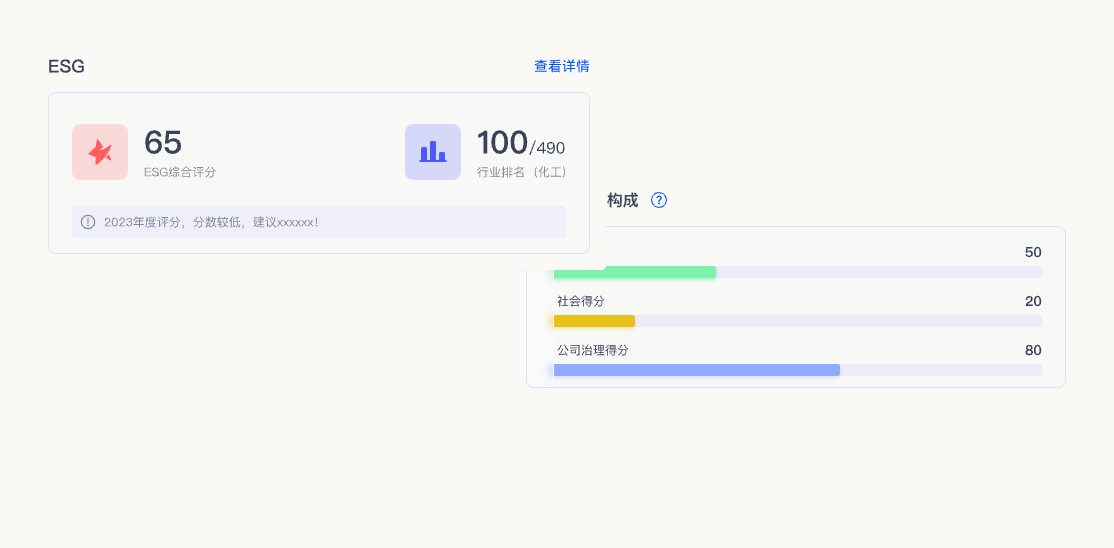Click the green progress bar
The width and height of the screenshot is (1114, 548).
pyautogui.click(x=634, y=272)
